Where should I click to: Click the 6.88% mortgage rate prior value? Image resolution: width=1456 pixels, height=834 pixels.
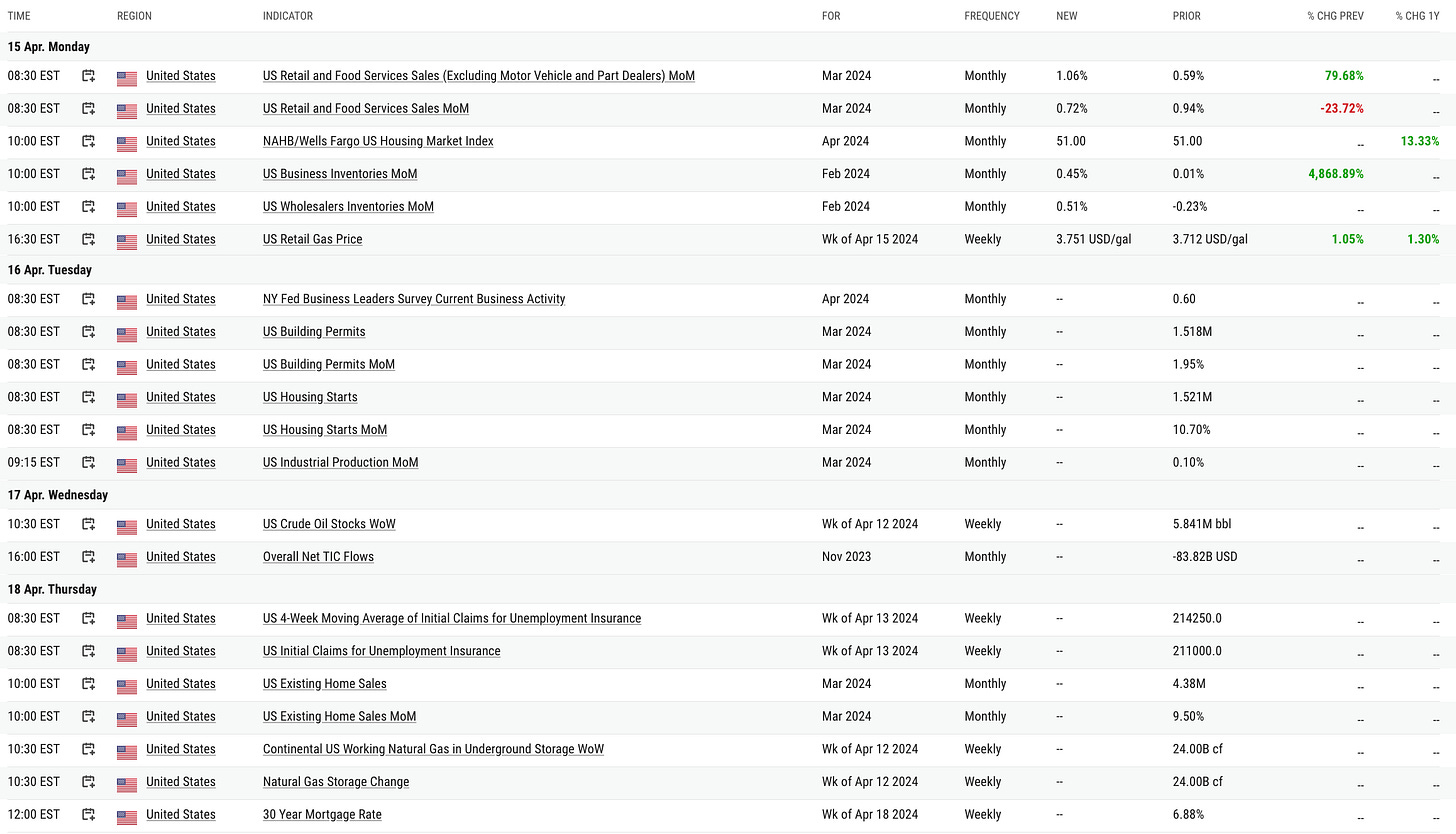pos(1188,814)
